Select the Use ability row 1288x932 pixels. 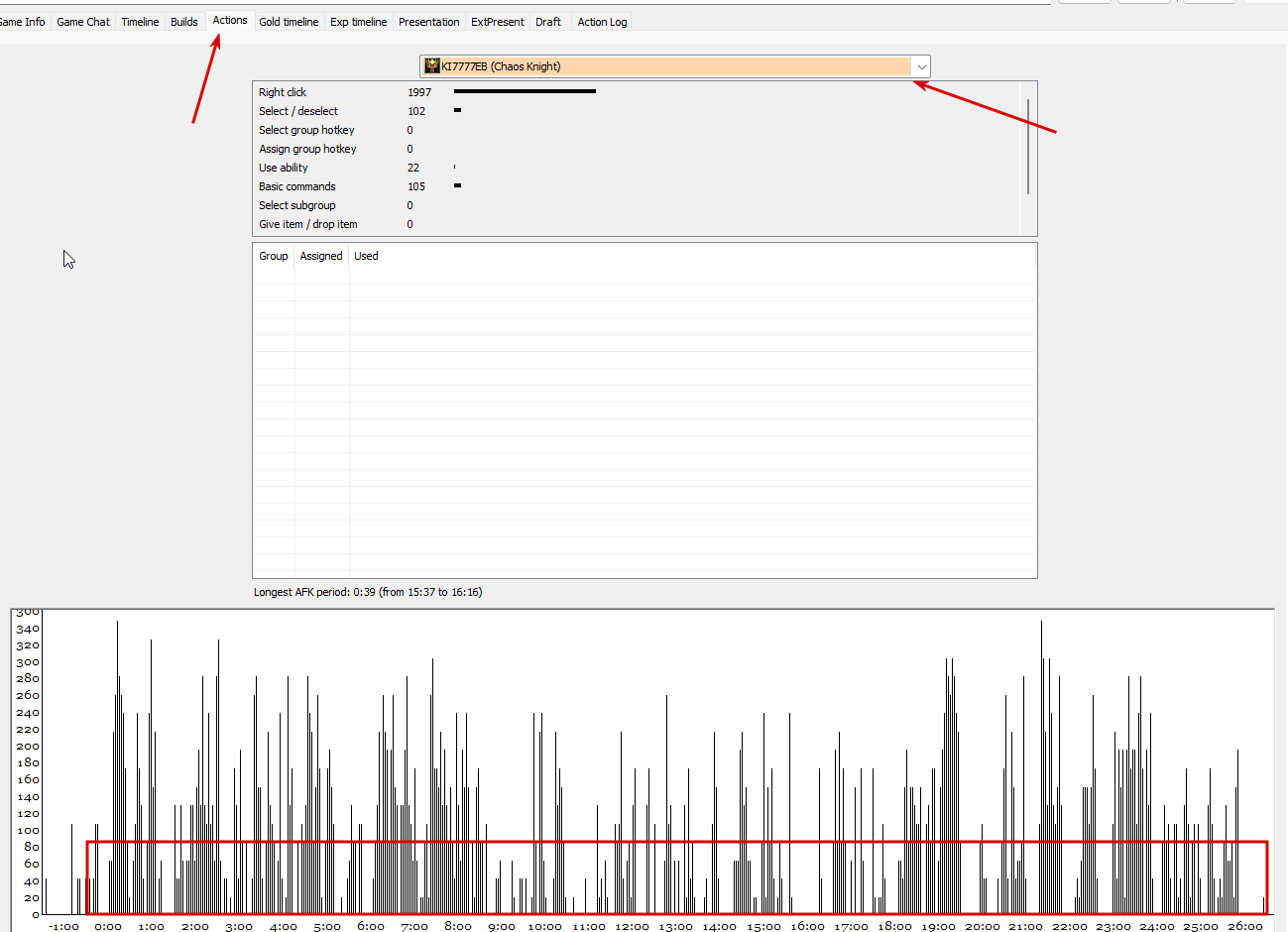coord(636,168)
